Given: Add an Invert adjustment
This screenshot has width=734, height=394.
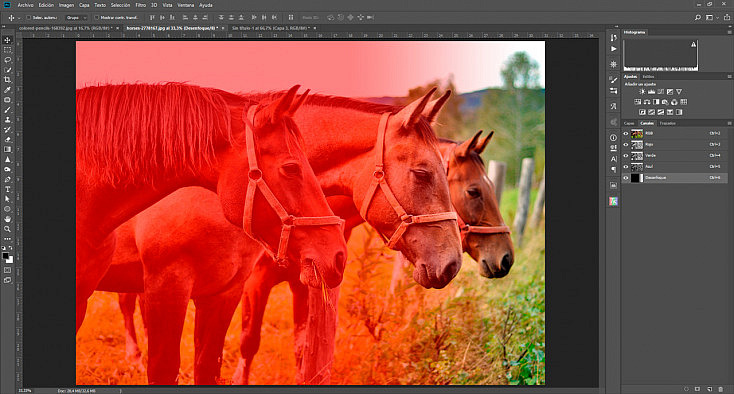Looking at the screenshot, I should 642,112.
